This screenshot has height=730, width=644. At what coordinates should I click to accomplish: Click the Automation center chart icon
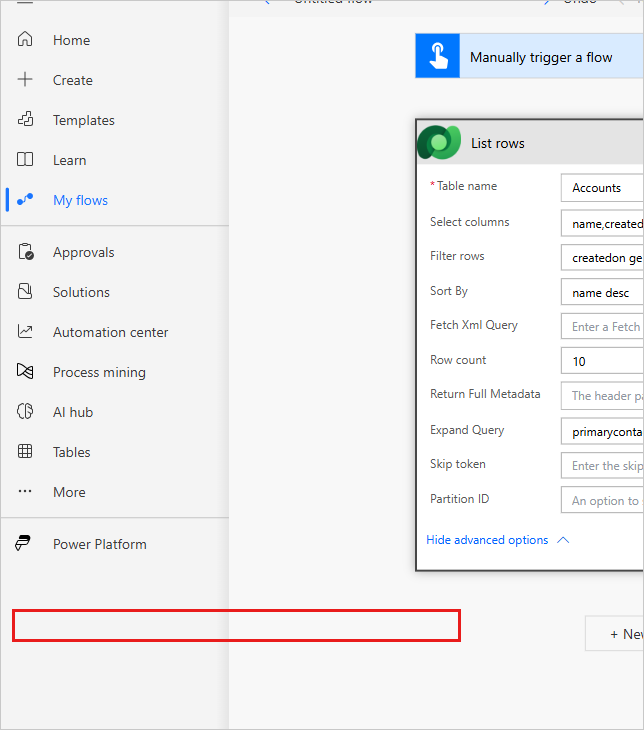pos(25,331)
